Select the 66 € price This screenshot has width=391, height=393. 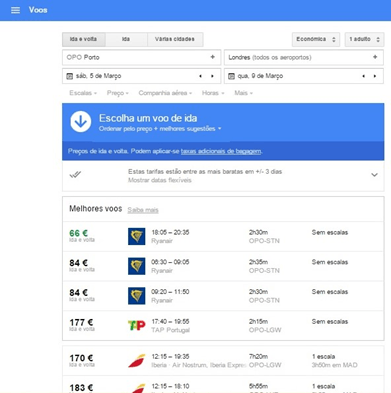pyautogui.click(x=78, y=233)
